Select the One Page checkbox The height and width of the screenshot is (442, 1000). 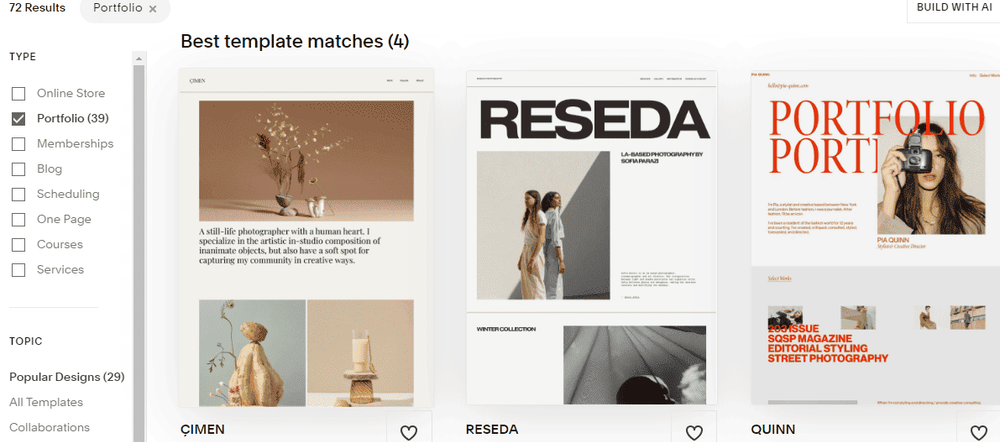[18, 219]
